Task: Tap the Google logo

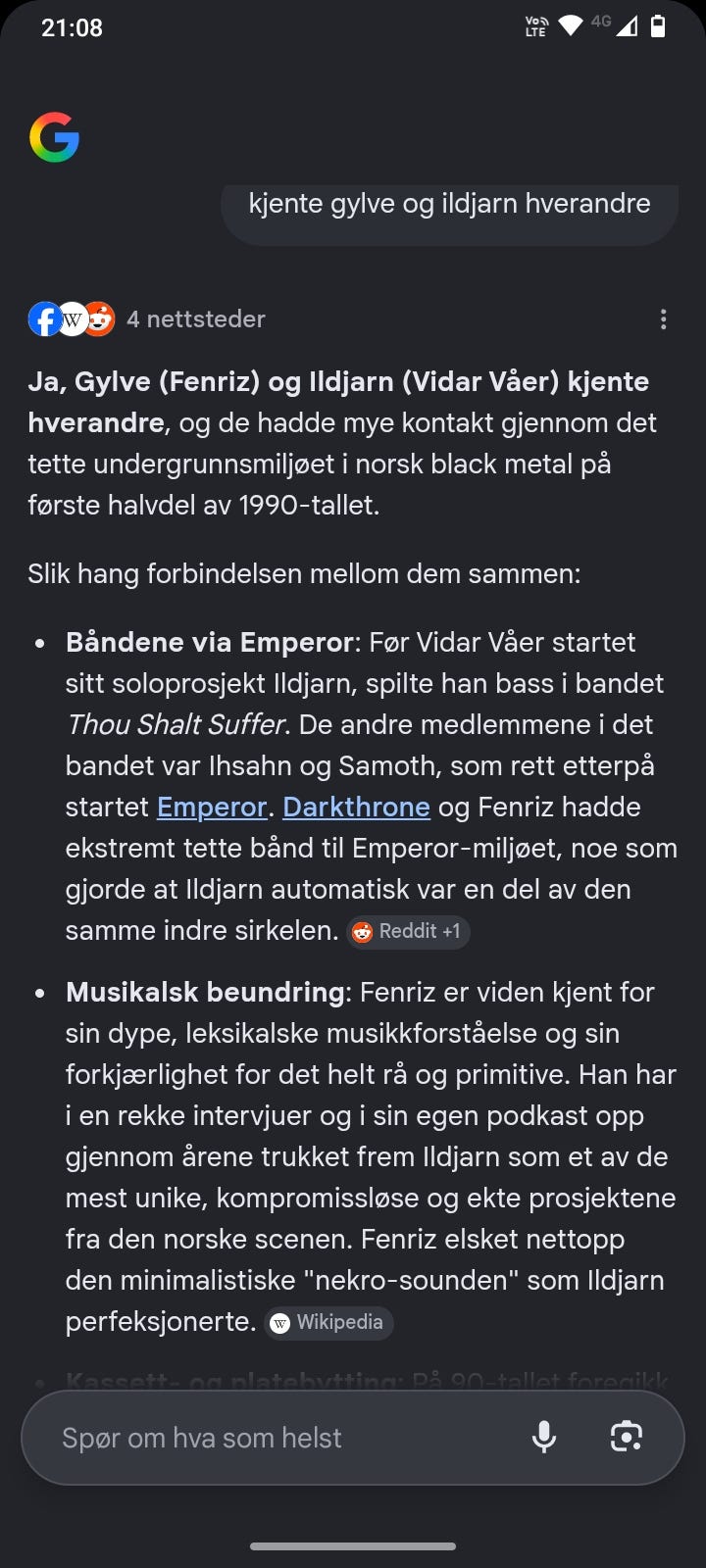Action: coord(54,137)
